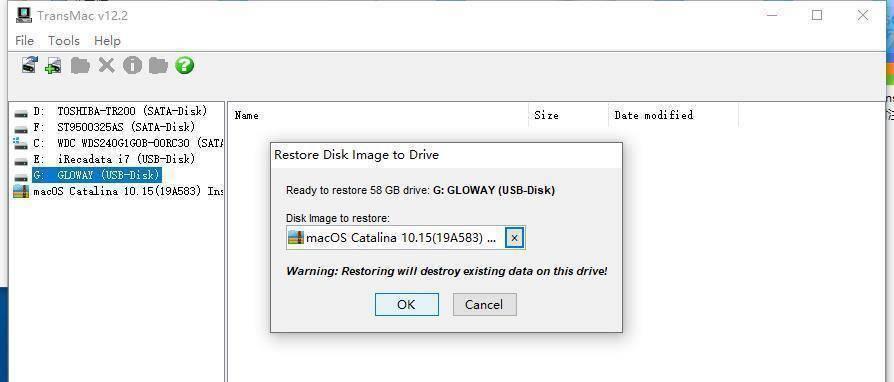Select D: TOSHIBA-TR200 drive in list
Screen dimensions: 894x382
pyautogui.click(x=111, y=111)
